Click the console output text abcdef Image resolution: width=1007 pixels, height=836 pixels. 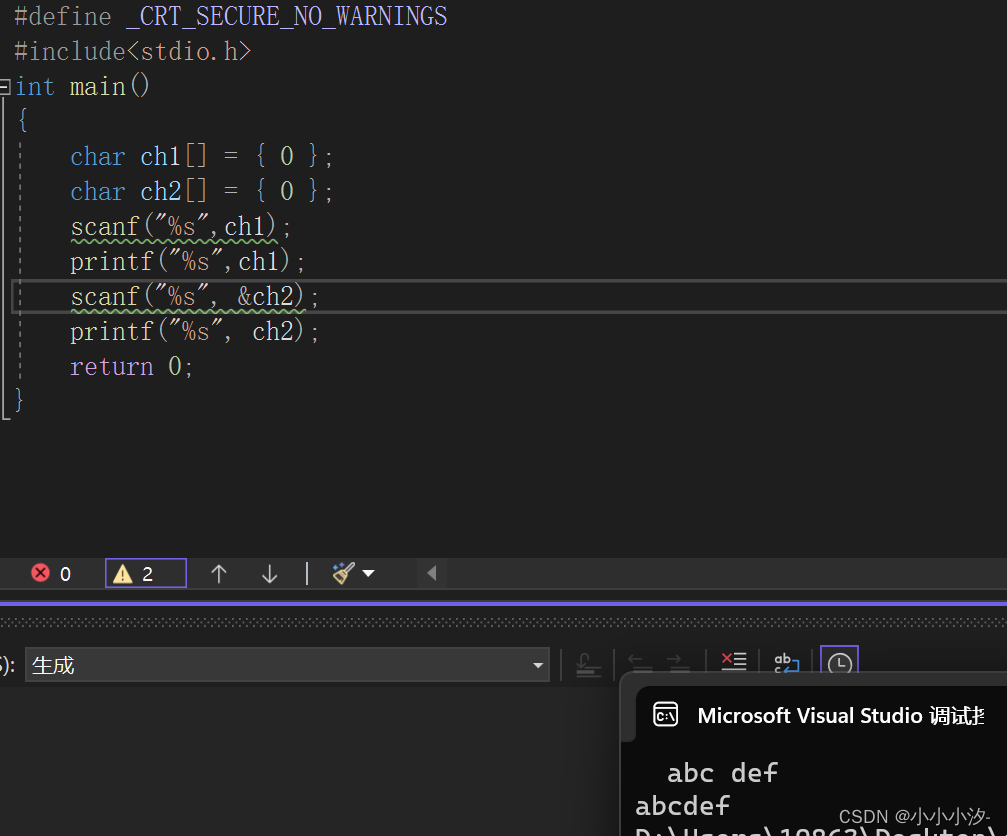tap(683, 806)
